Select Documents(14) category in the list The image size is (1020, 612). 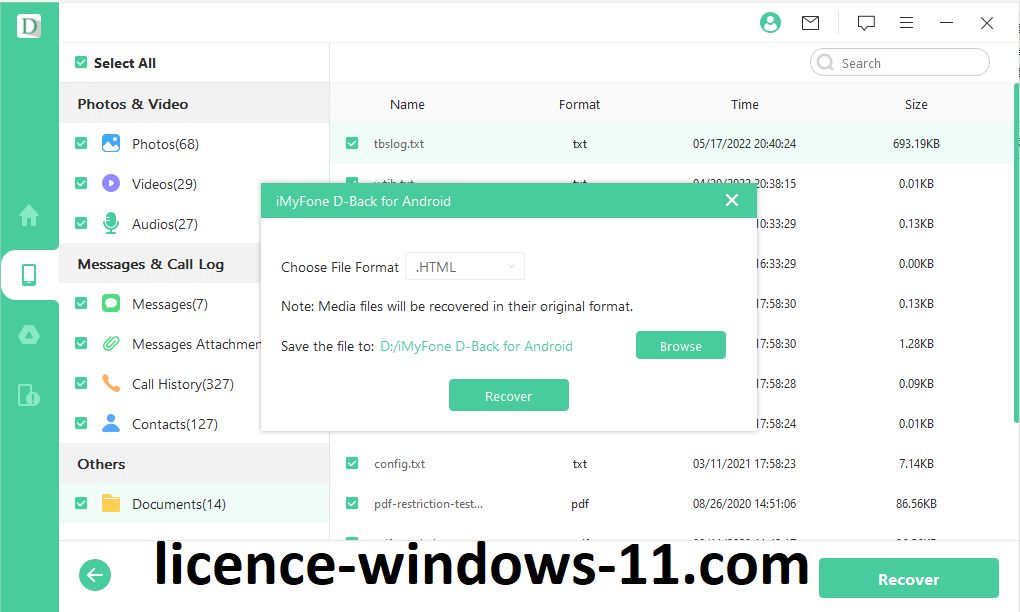coord(178,504)
